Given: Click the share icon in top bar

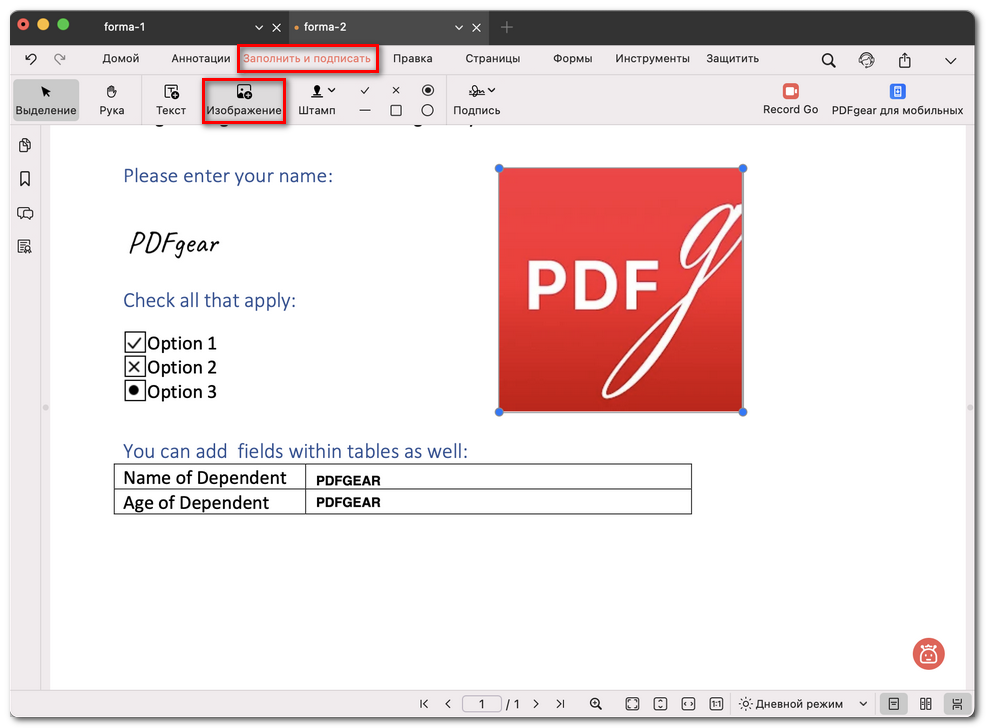Looking at the screenshot, I should (905, 60).
